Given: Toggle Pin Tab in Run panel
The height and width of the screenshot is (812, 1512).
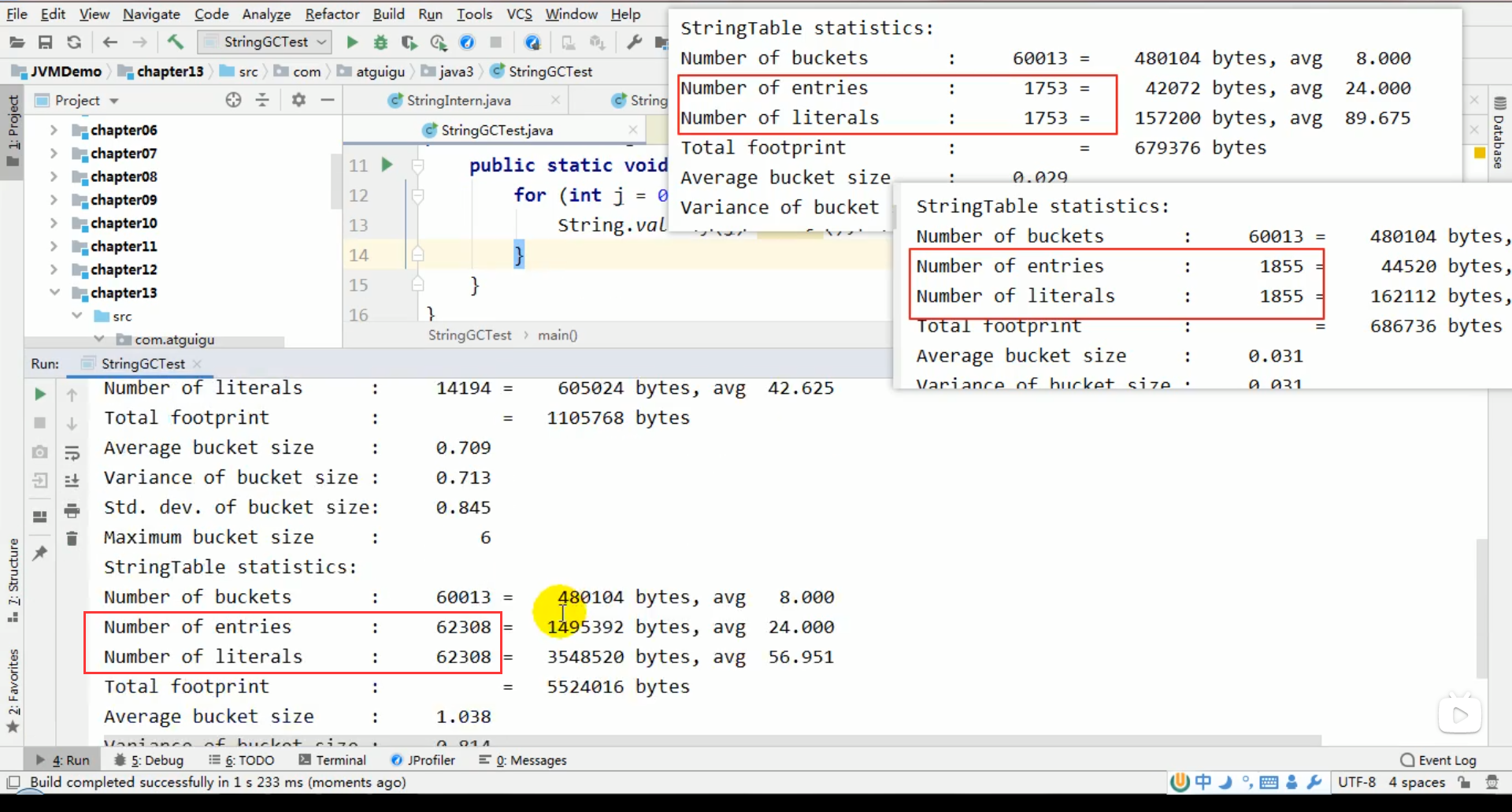Looking at the screenshot, I should [40, 553].
